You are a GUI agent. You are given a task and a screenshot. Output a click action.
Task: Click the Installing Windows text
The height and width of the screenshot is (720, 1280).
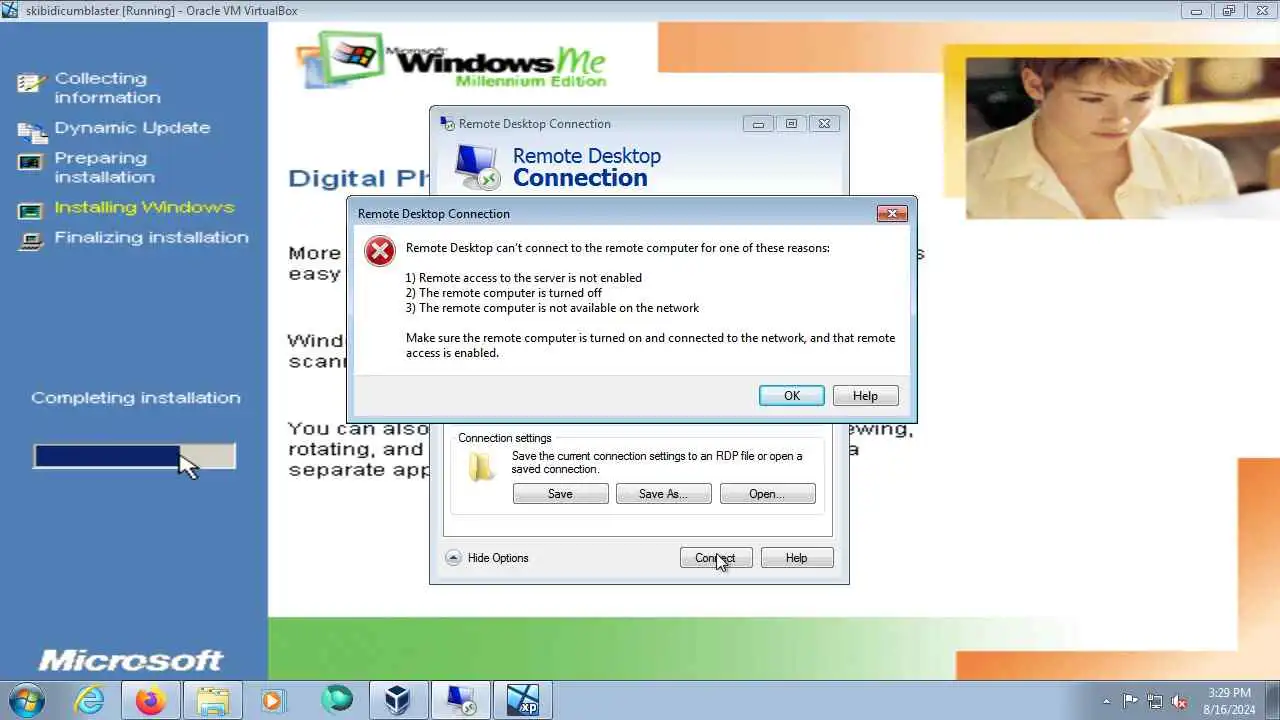(x=144, y=207)
